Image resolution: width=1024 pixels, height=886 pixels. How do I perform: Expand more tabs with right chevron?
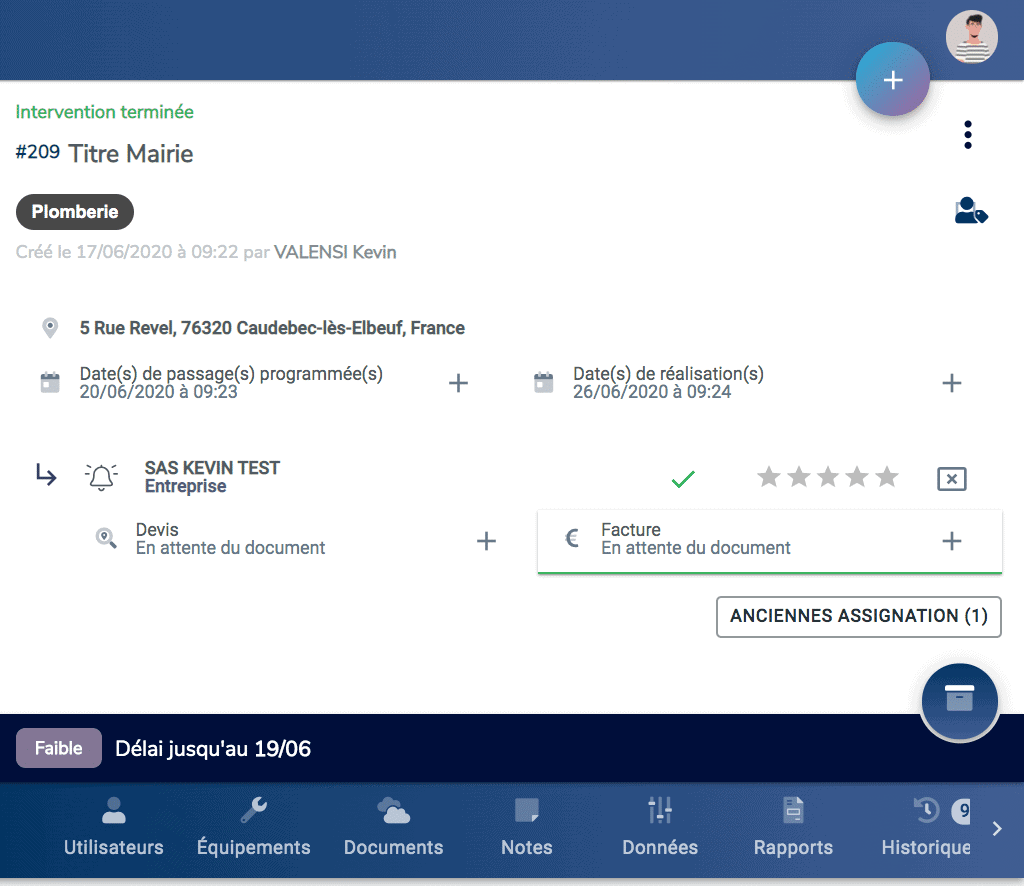(x=997, y=829)
